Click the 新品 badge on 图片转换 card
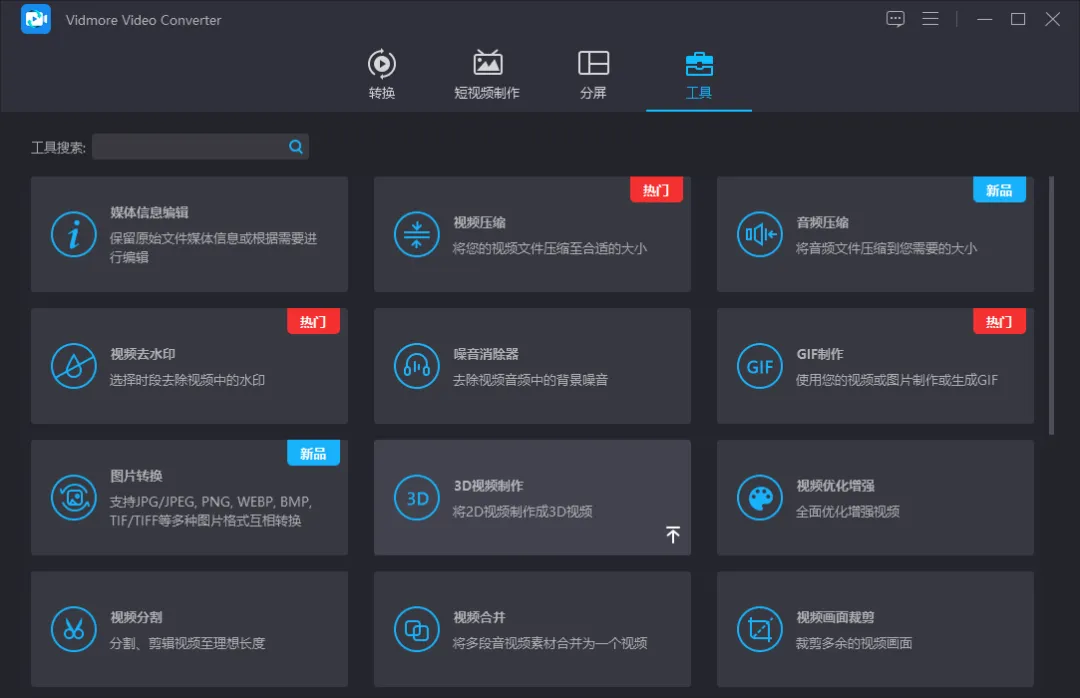 pyautogui.click(x=313, y=453)
